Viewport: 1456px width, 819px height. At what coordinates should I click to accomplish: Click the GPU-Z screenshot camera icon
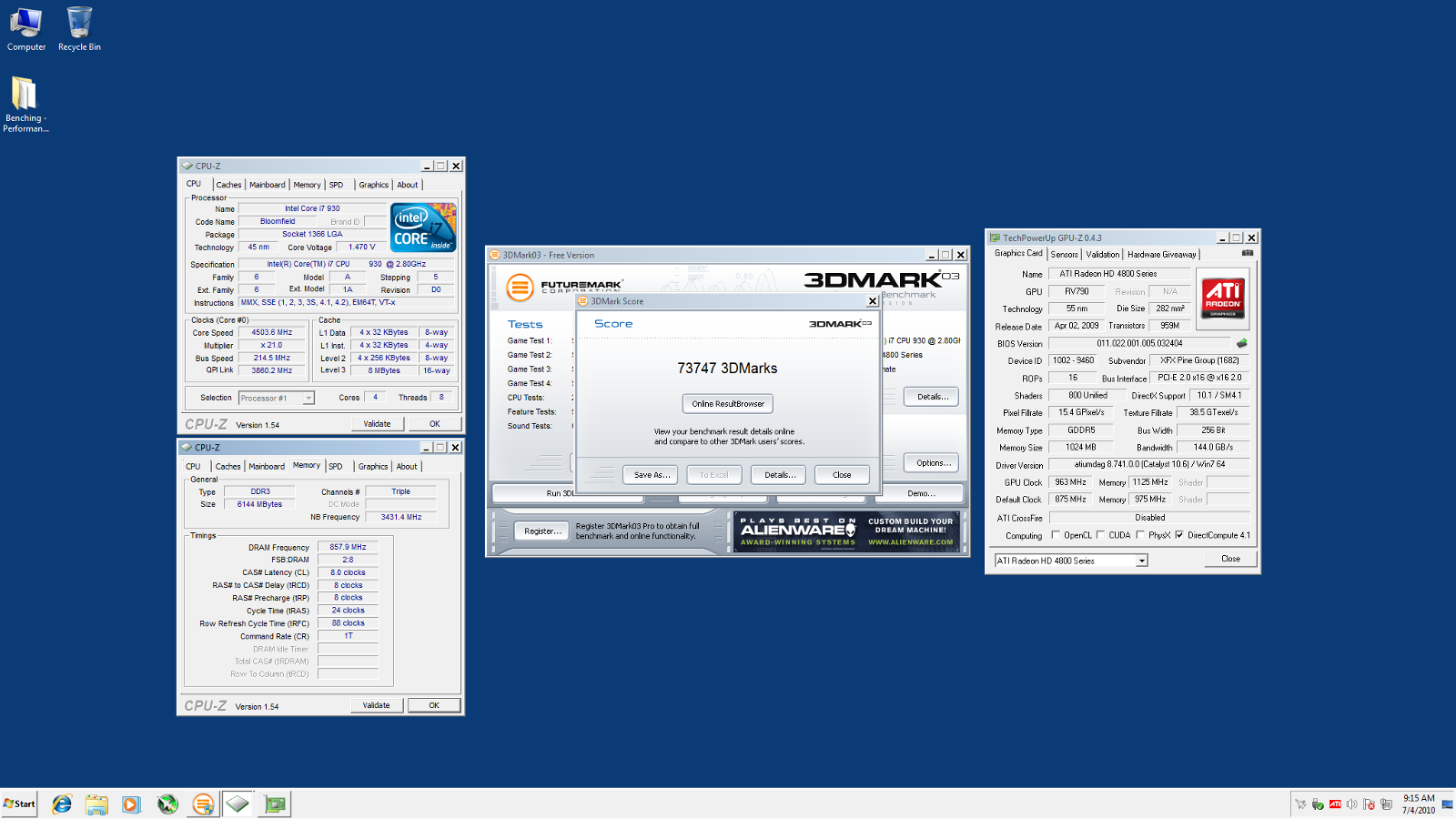tap(1248, 253)
